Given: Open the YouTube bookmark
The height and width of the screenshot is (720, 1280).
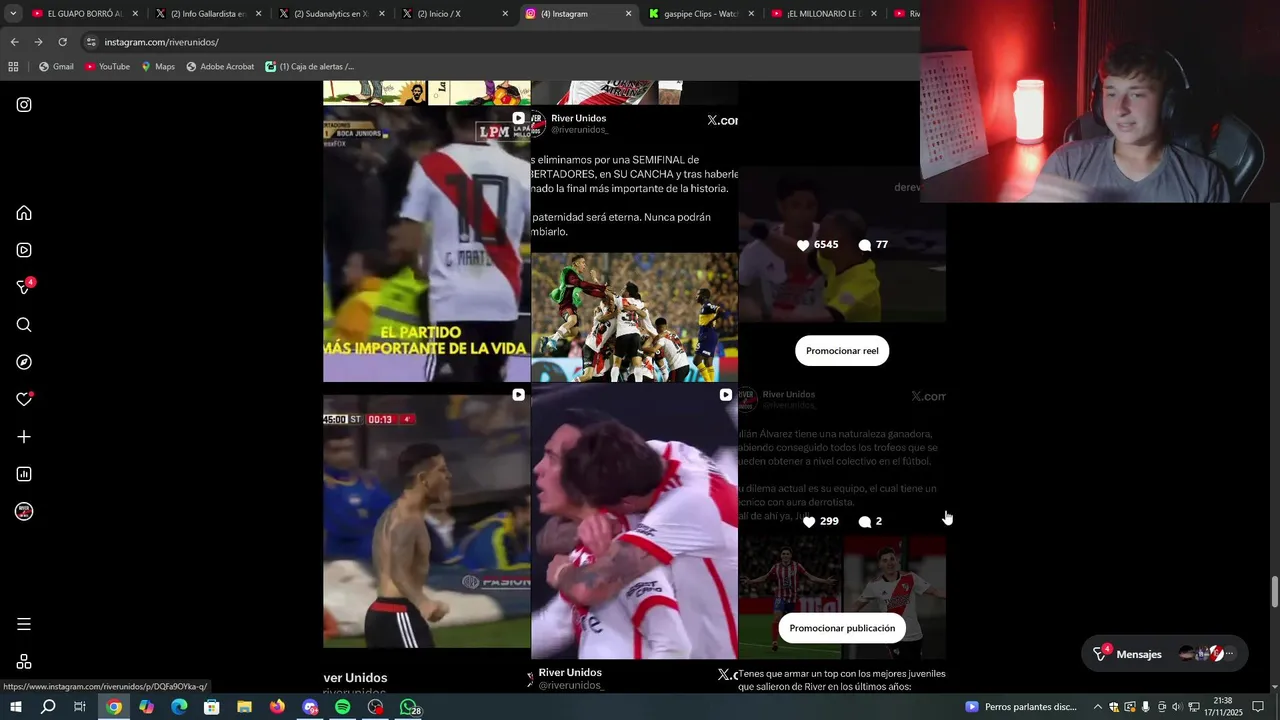Looking at the screenshot, I should coord(107,67).
